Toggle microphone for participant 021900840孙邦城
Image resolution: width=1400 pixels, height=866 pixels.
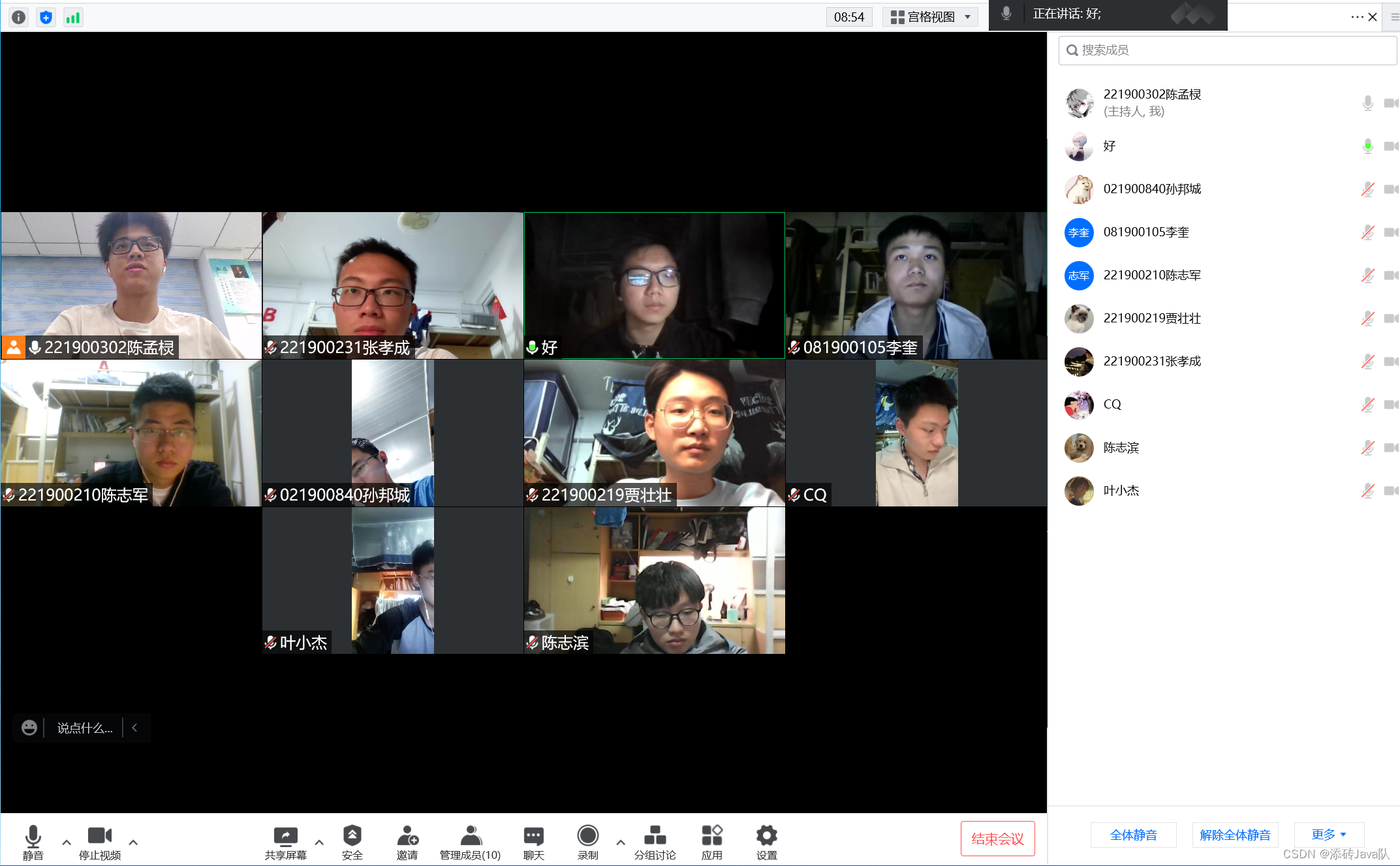click(1367, 189)
